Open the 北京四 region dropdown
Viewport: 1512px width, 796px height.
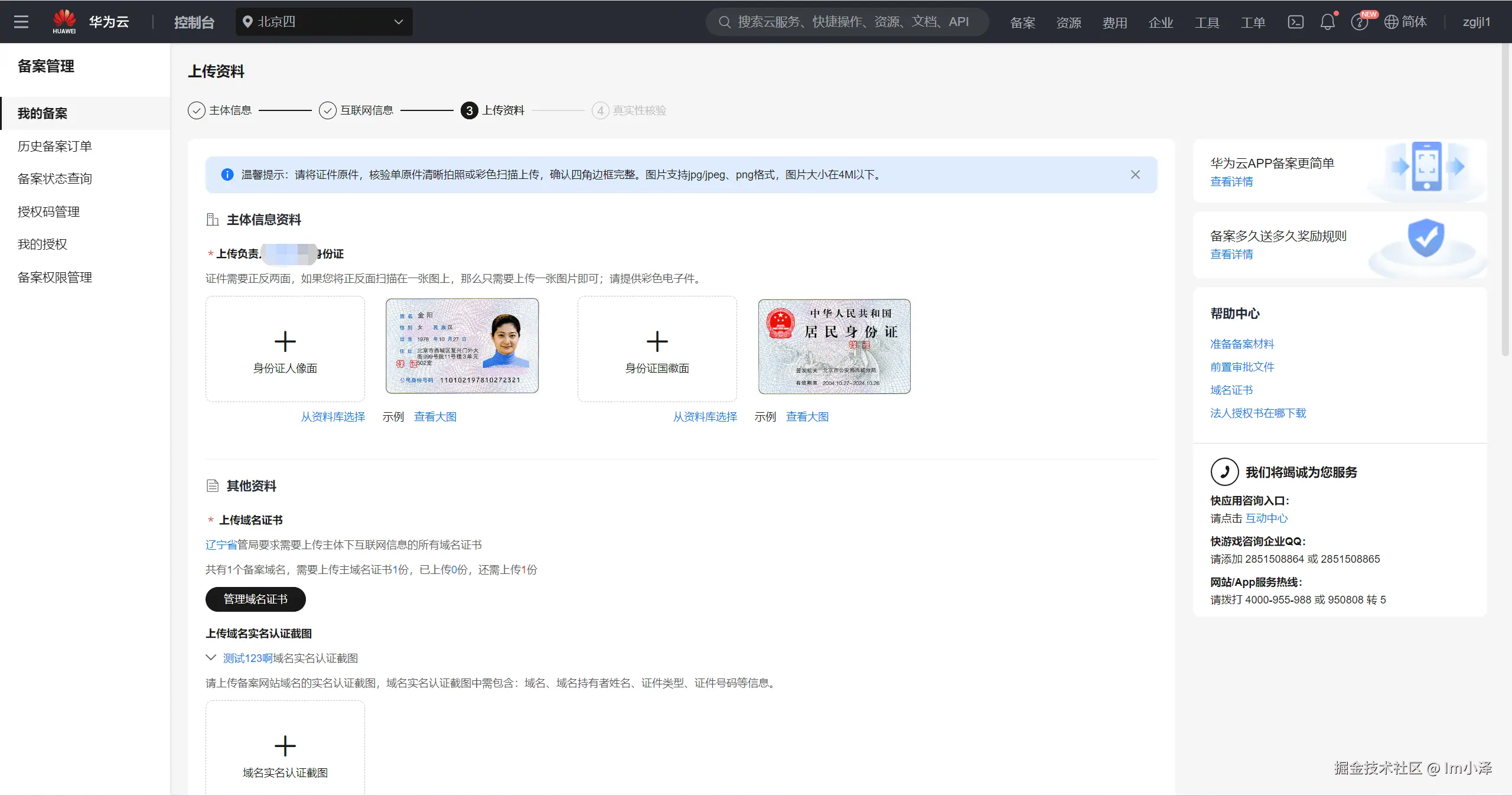click(324, 22)
